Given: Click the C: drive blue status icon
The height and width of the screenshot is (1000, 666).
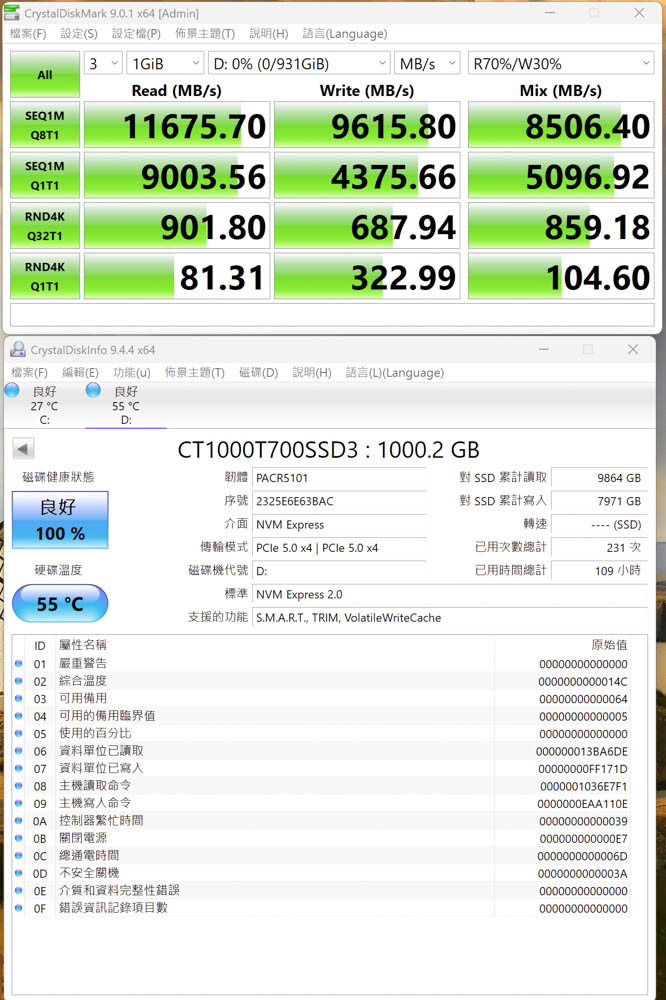Looking at the screenshot, I should tap(12, 391).
